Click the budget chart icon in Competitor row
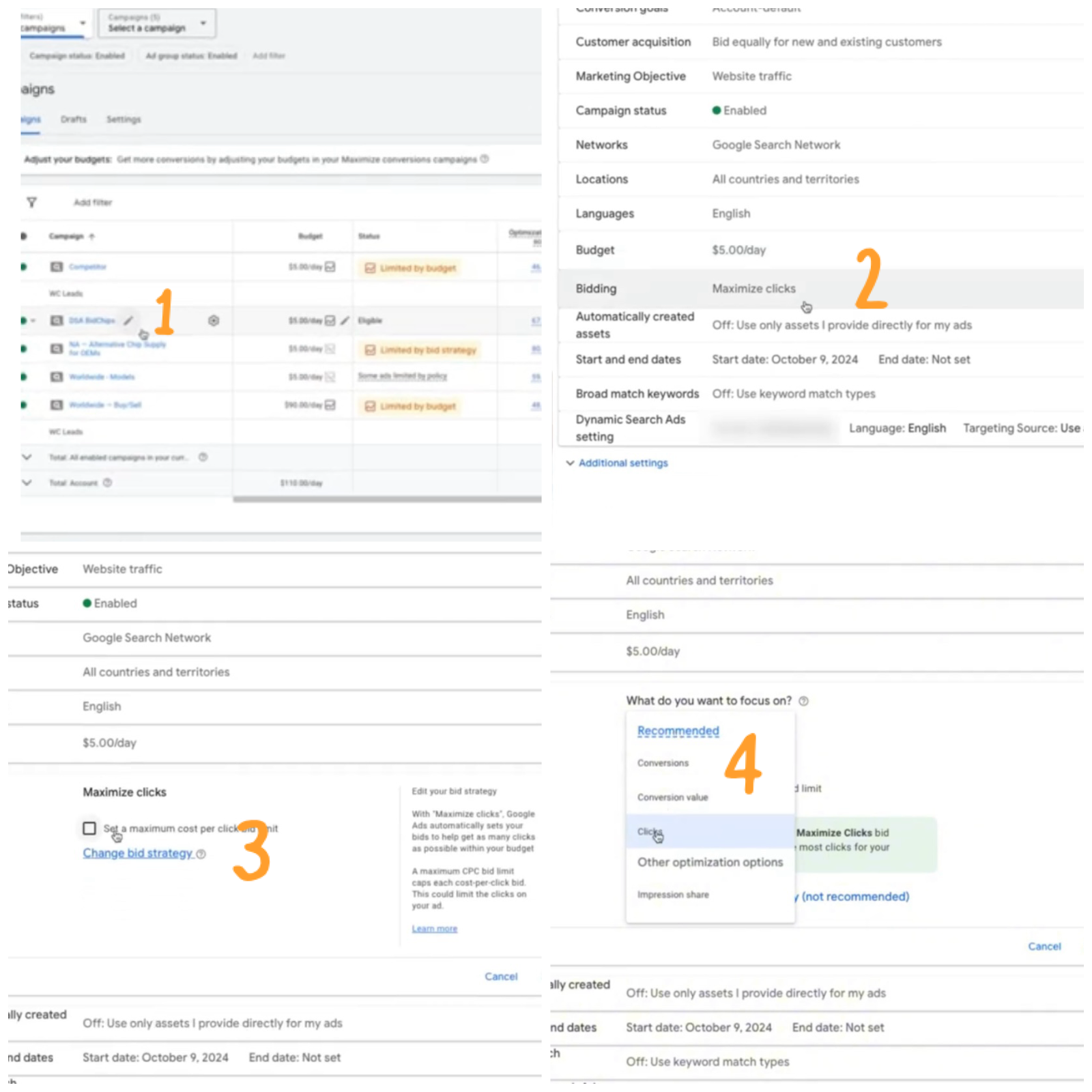This screenshot has height=1092, width=1092. 330,267
